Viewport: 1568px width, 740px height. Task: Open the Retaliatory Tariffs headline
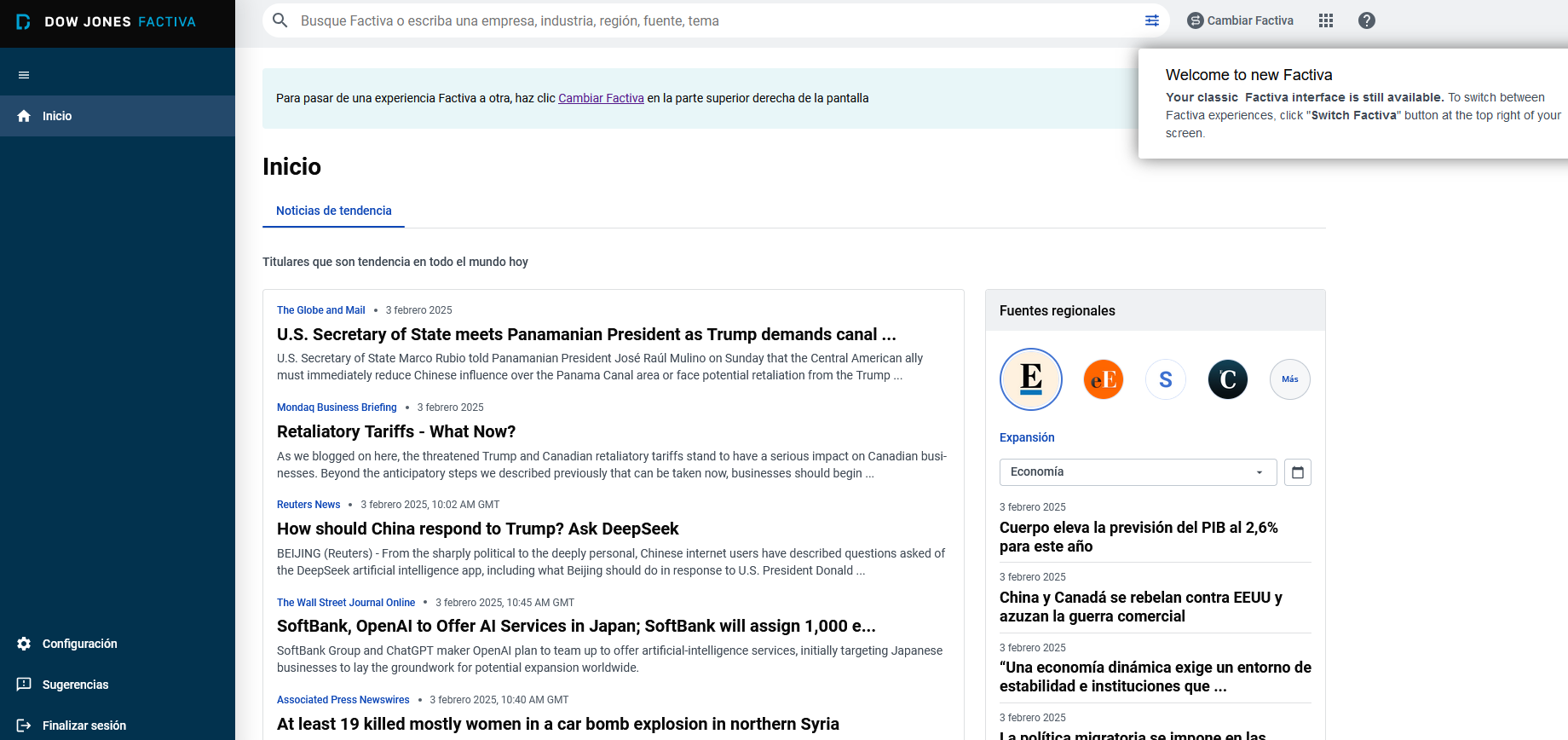point(396,431)
